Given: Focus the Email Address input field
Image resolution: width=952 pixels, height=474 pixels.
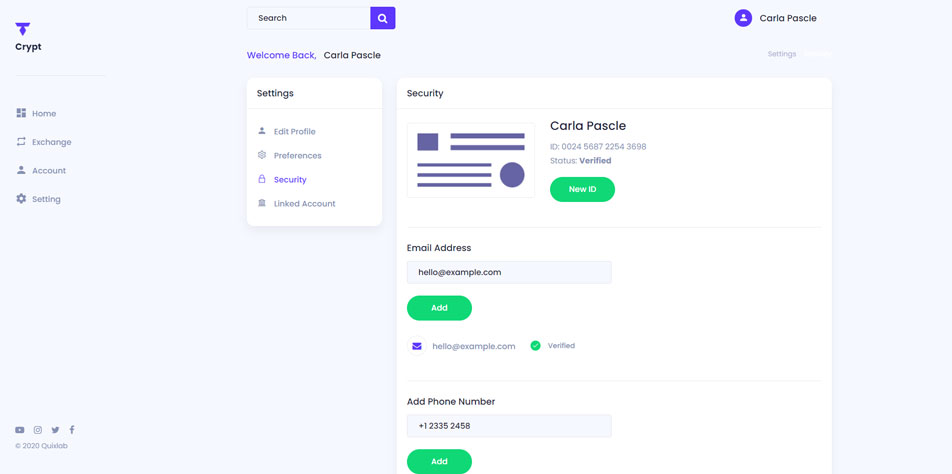Looking at the screenshot, I should (x=509, y=272).
